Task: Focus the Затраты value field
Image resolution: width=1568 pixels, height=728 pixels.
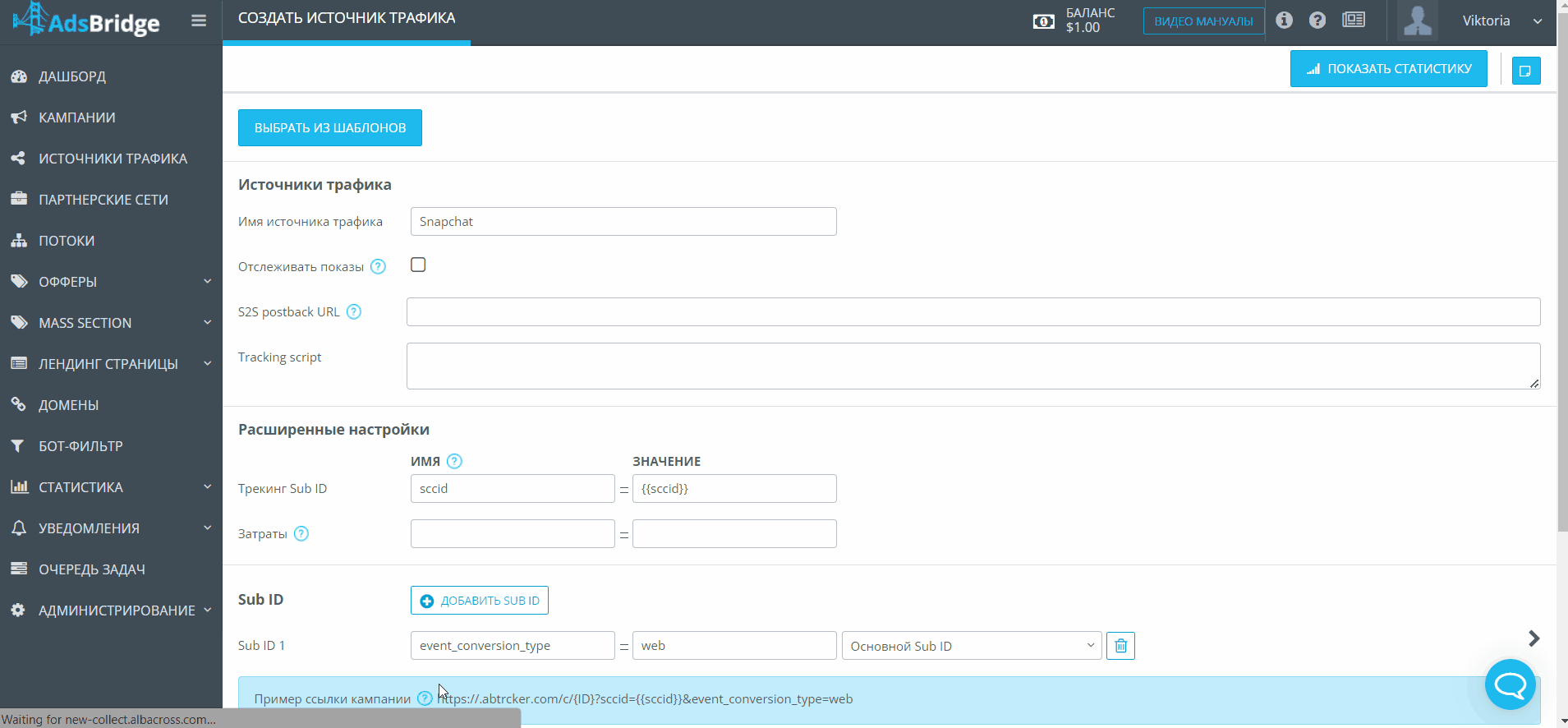Action: pyautogui.click(x=734, y=534)
